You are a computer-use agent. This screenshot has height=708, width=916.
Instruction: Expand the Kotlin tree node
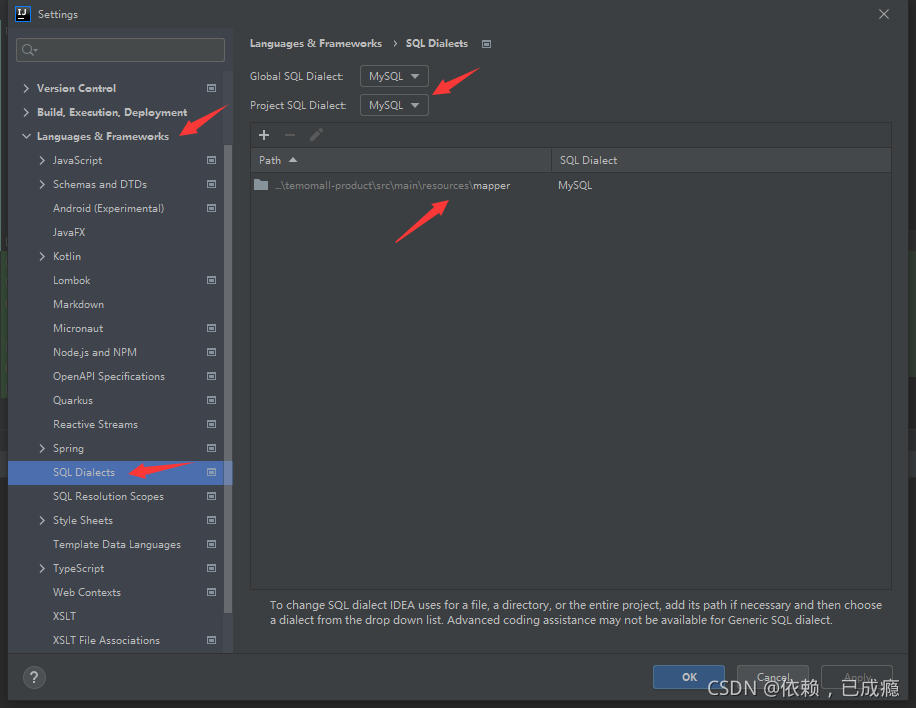[x=41, y=256]
